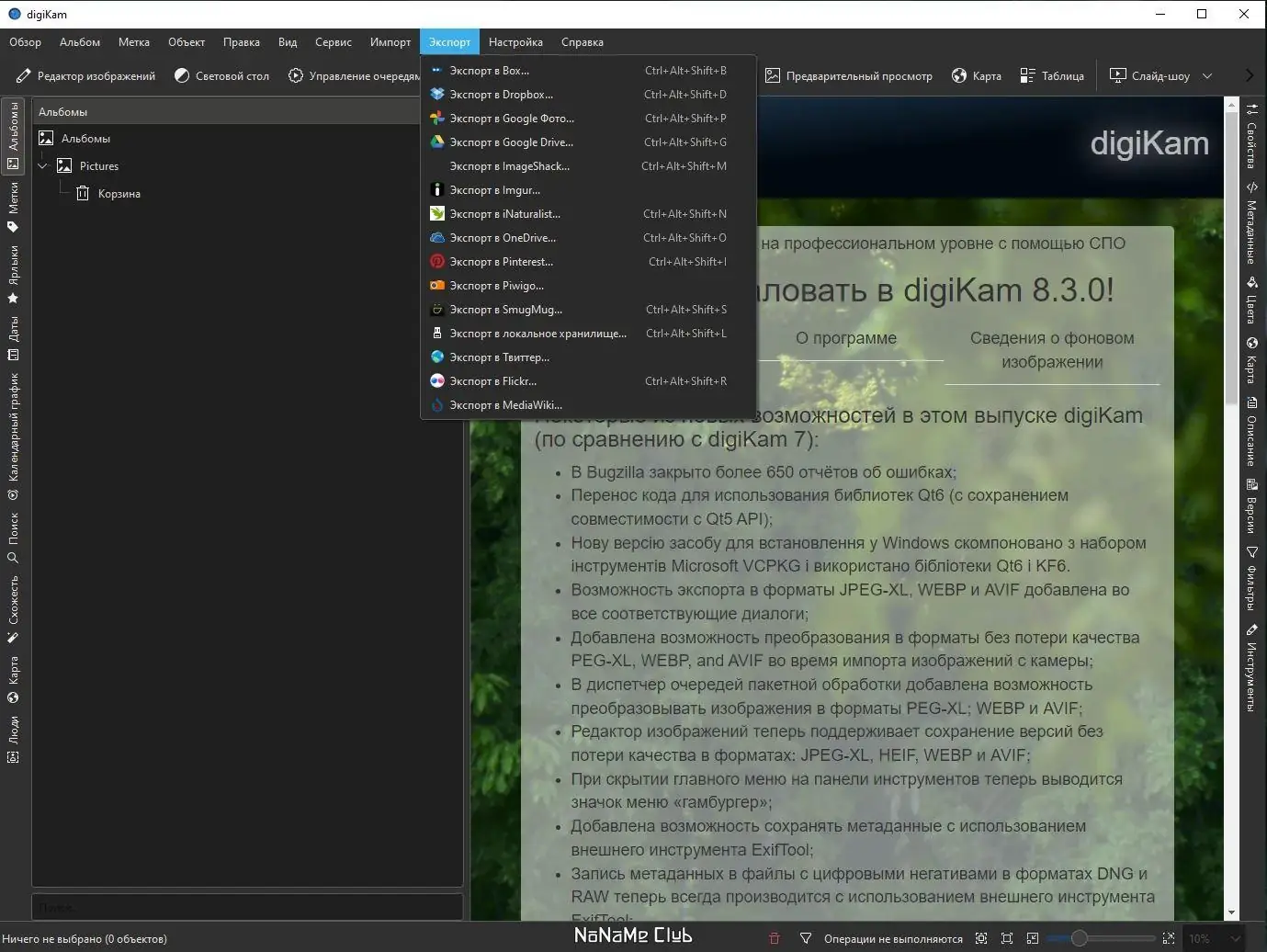Image resolution: width=1267 pixels, height=952 pixels.
Task: Open the Импорт menu
Action: click(x=390, y=42)
